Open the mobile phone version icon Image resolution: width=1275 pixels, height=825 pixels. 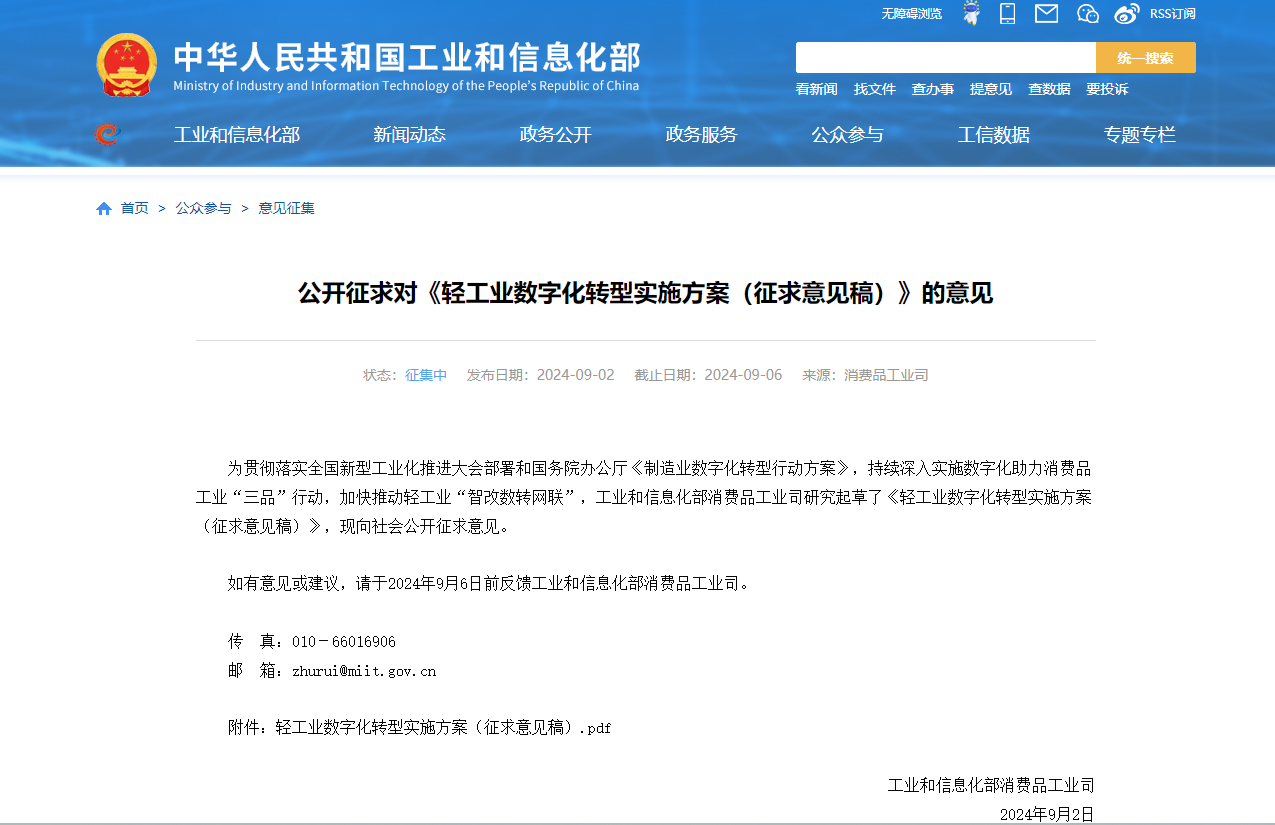(x=1008, y=13)
